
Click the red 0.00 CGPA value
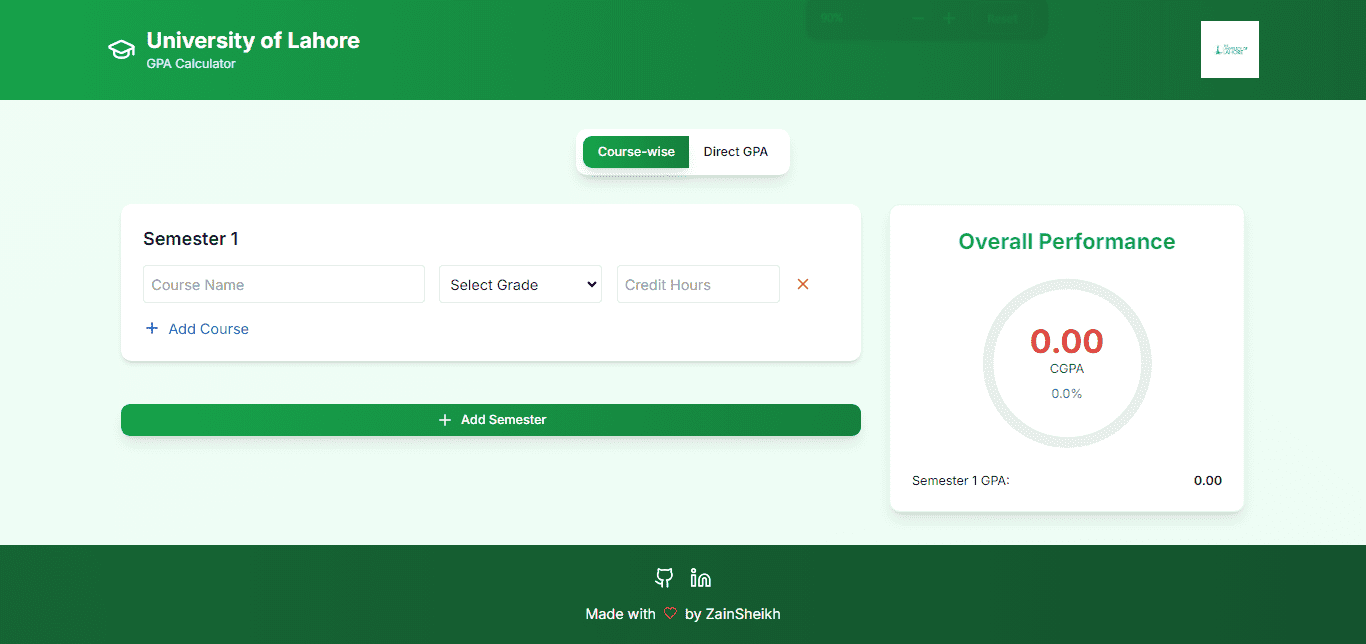(1067, 342)
